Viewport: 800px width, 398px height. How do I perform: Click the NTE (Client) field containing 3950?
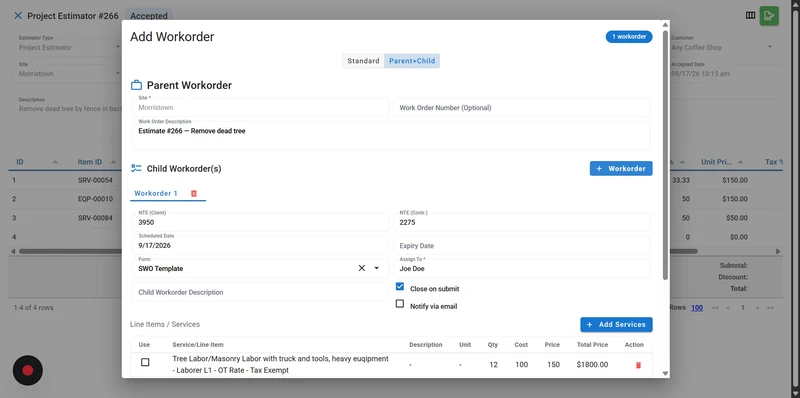(x=260, y=222)
